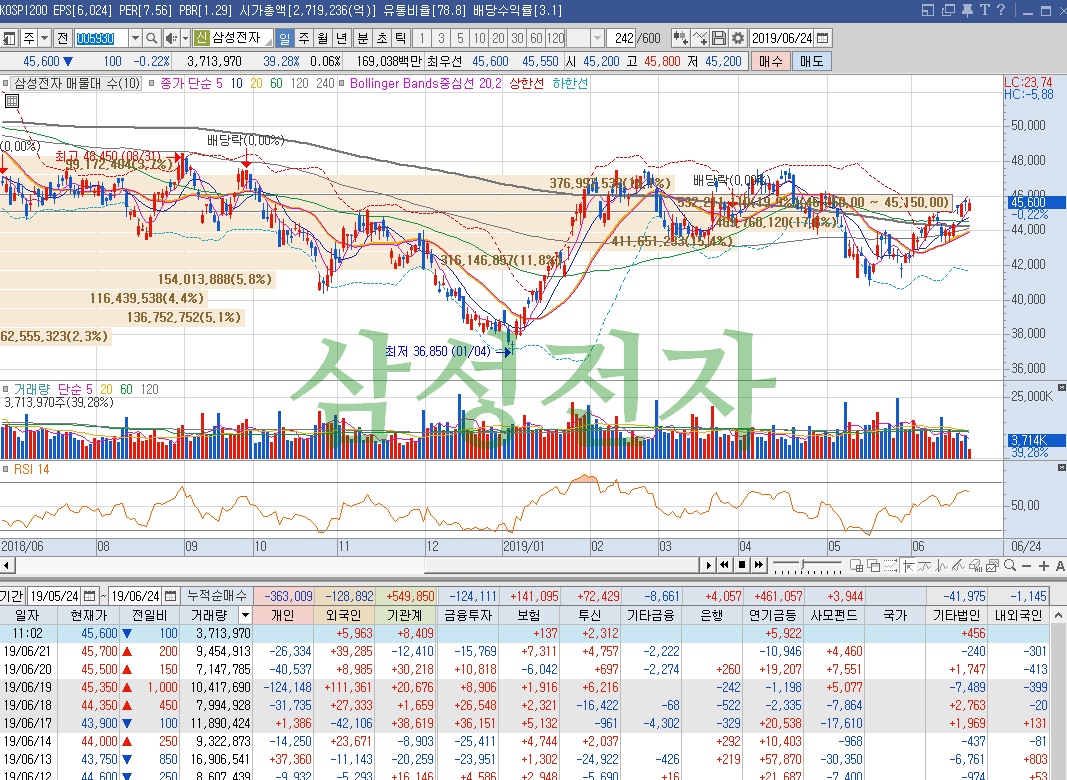Click the window layout icon in title bar
The height and width of the screenshot is (780, 1067).
(x=929, y=10)
